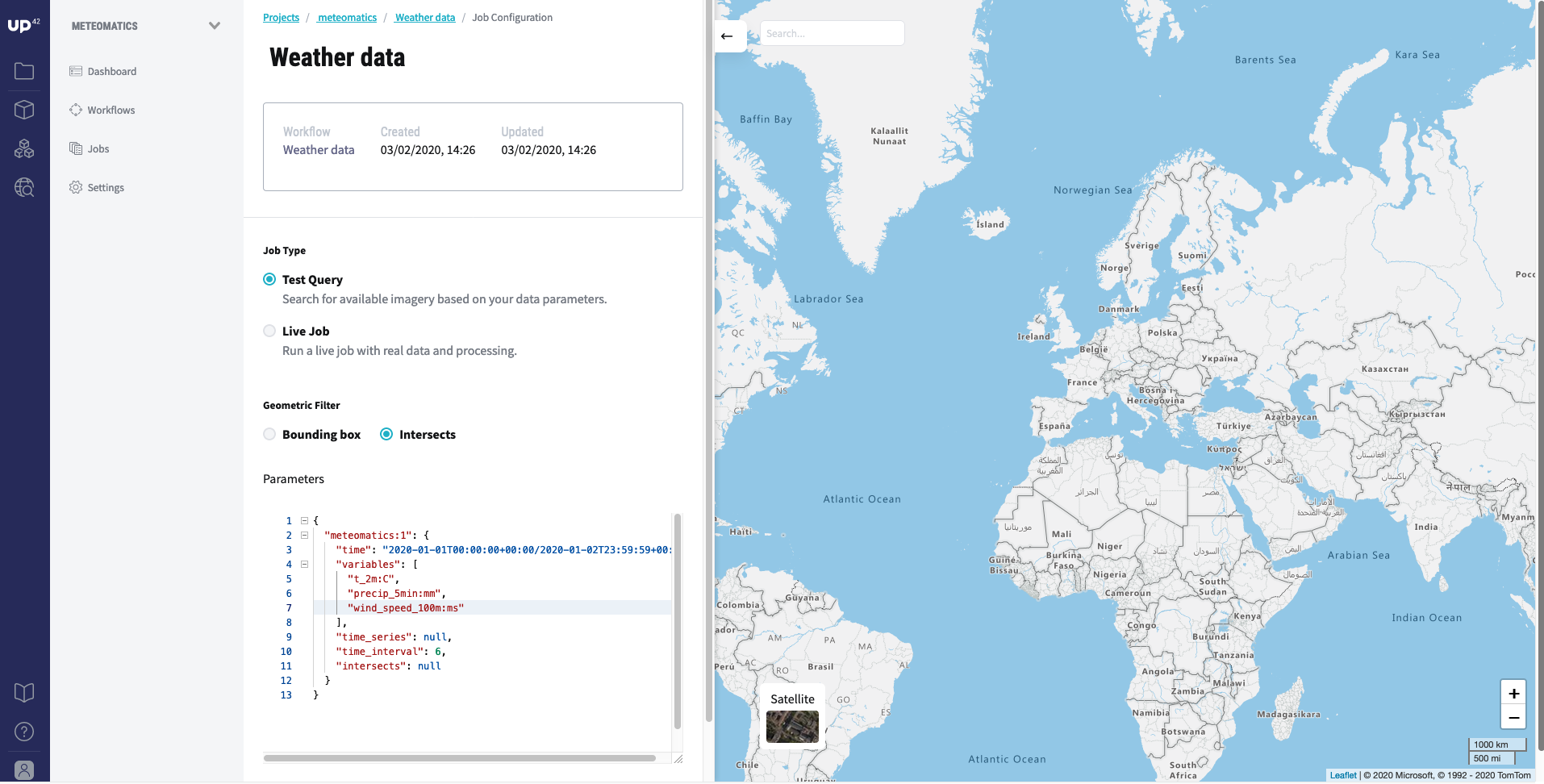Zoom in the map with plus button

1513,693
